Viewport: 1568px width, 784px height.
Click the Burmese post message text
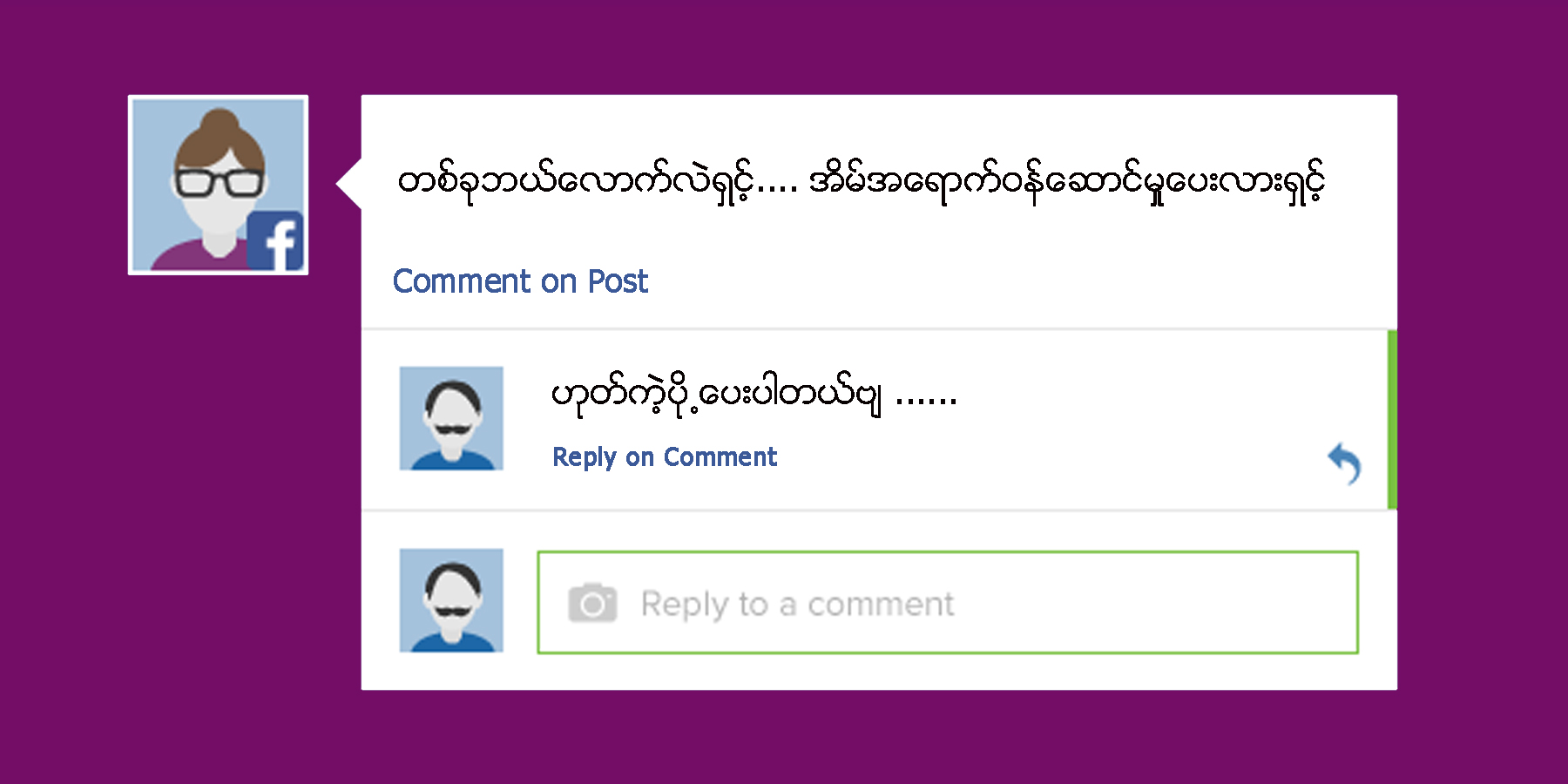pyautogui.click(x=859, y=183)
